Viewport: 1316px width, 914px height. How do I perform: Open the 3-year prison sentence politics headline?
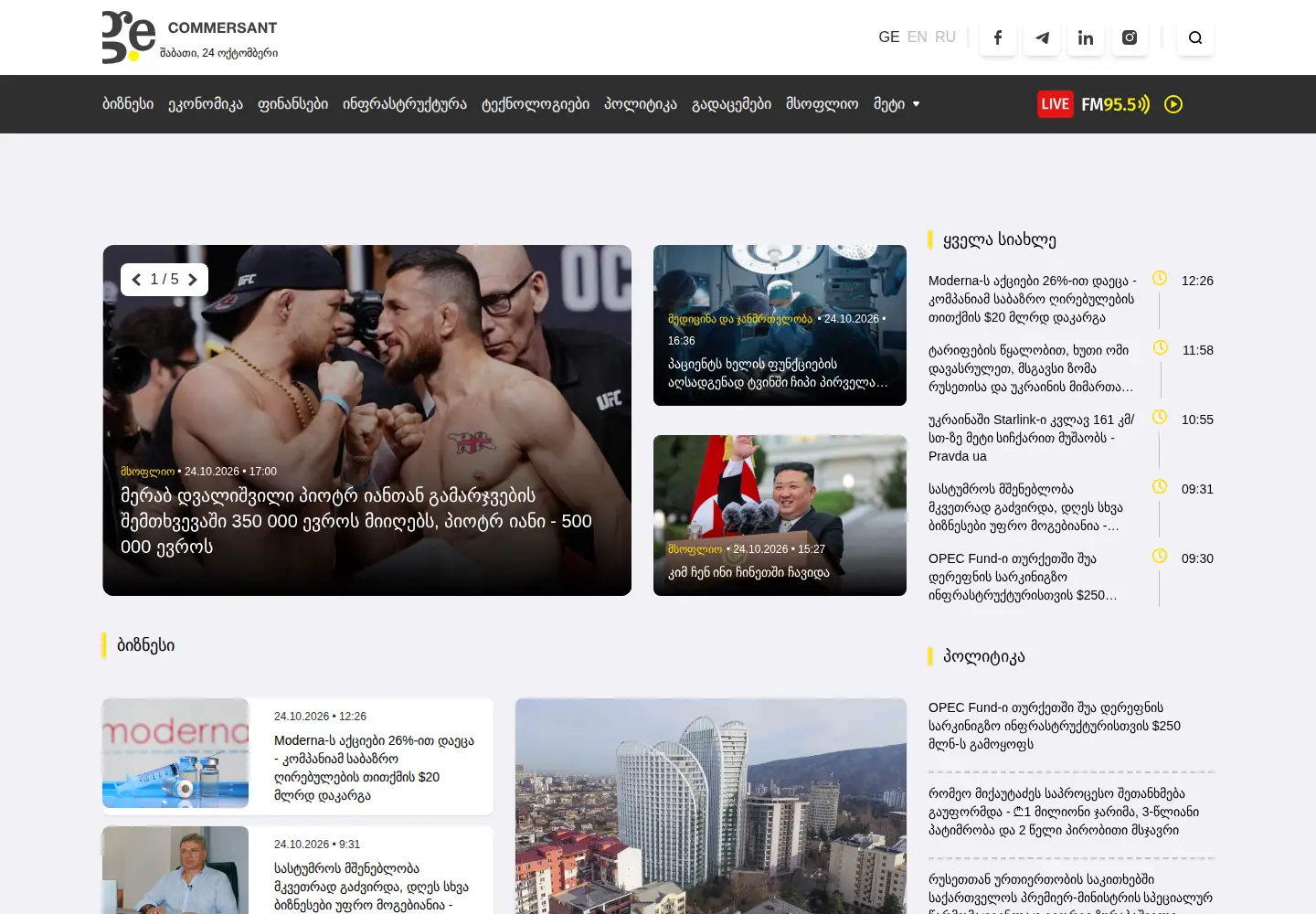1064,812
